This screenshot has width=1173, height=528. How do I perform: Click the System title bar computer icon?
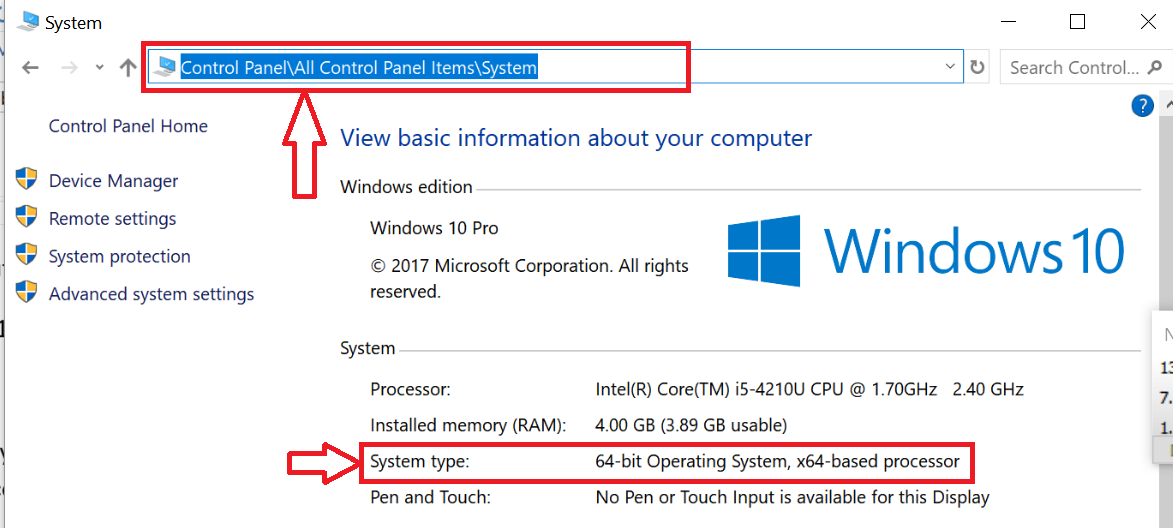point(28,22)
